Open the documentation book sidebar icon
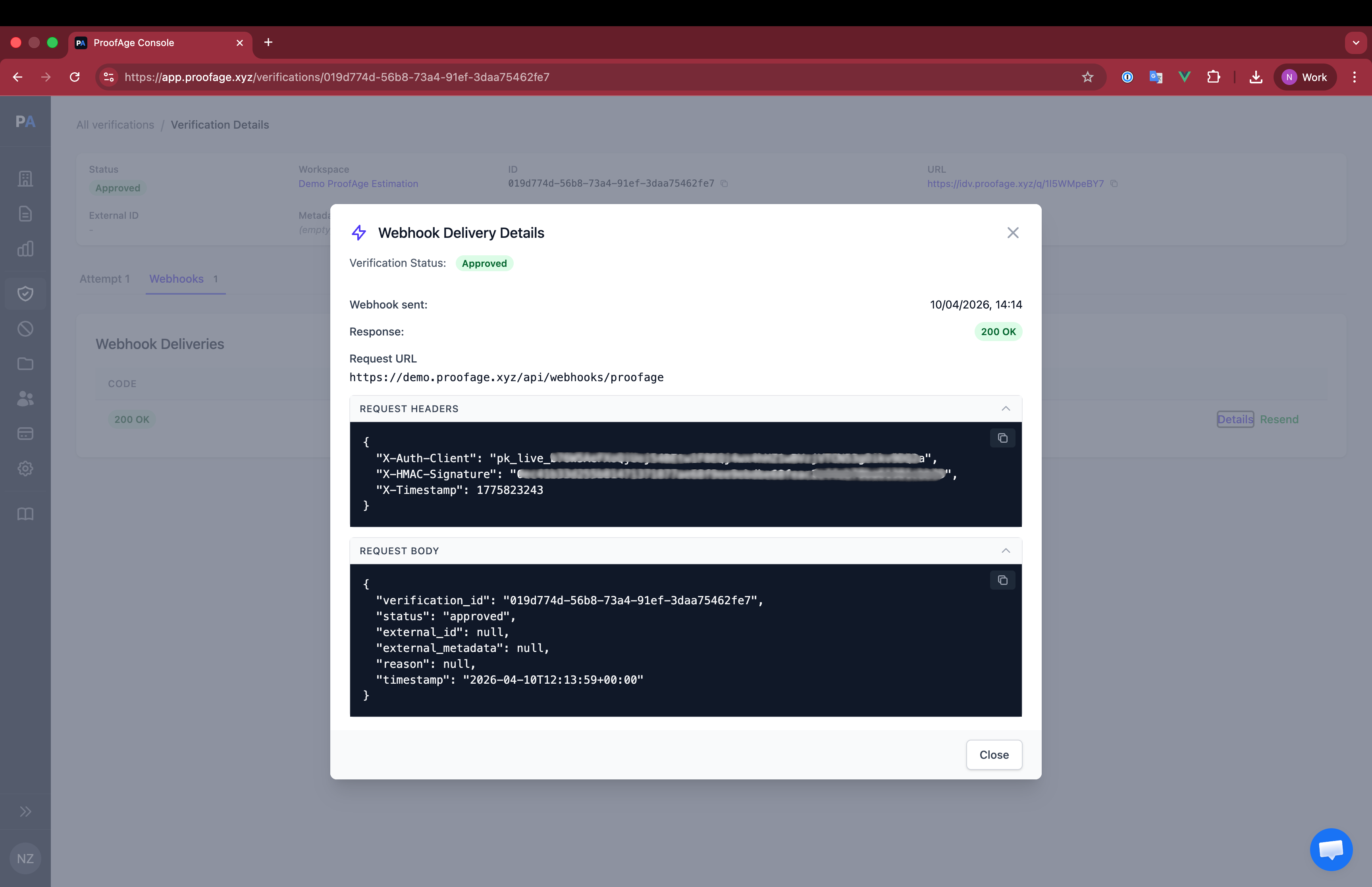The image size is (1372, 887). (x=25, y=514)
